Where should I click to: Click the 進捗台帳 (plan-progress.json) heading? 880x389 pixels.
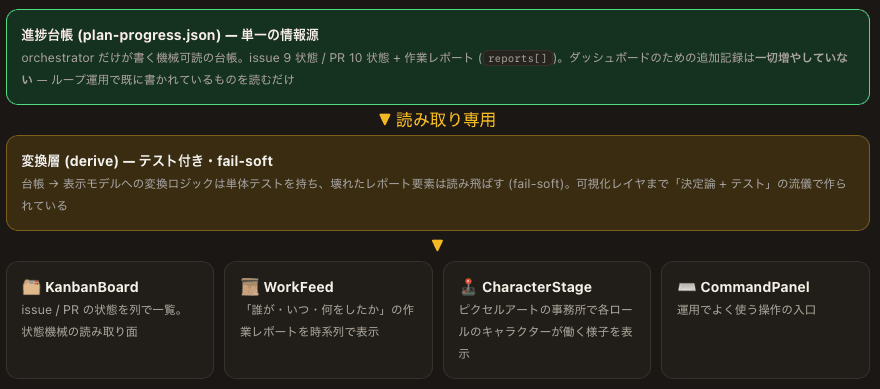(170, 35)
